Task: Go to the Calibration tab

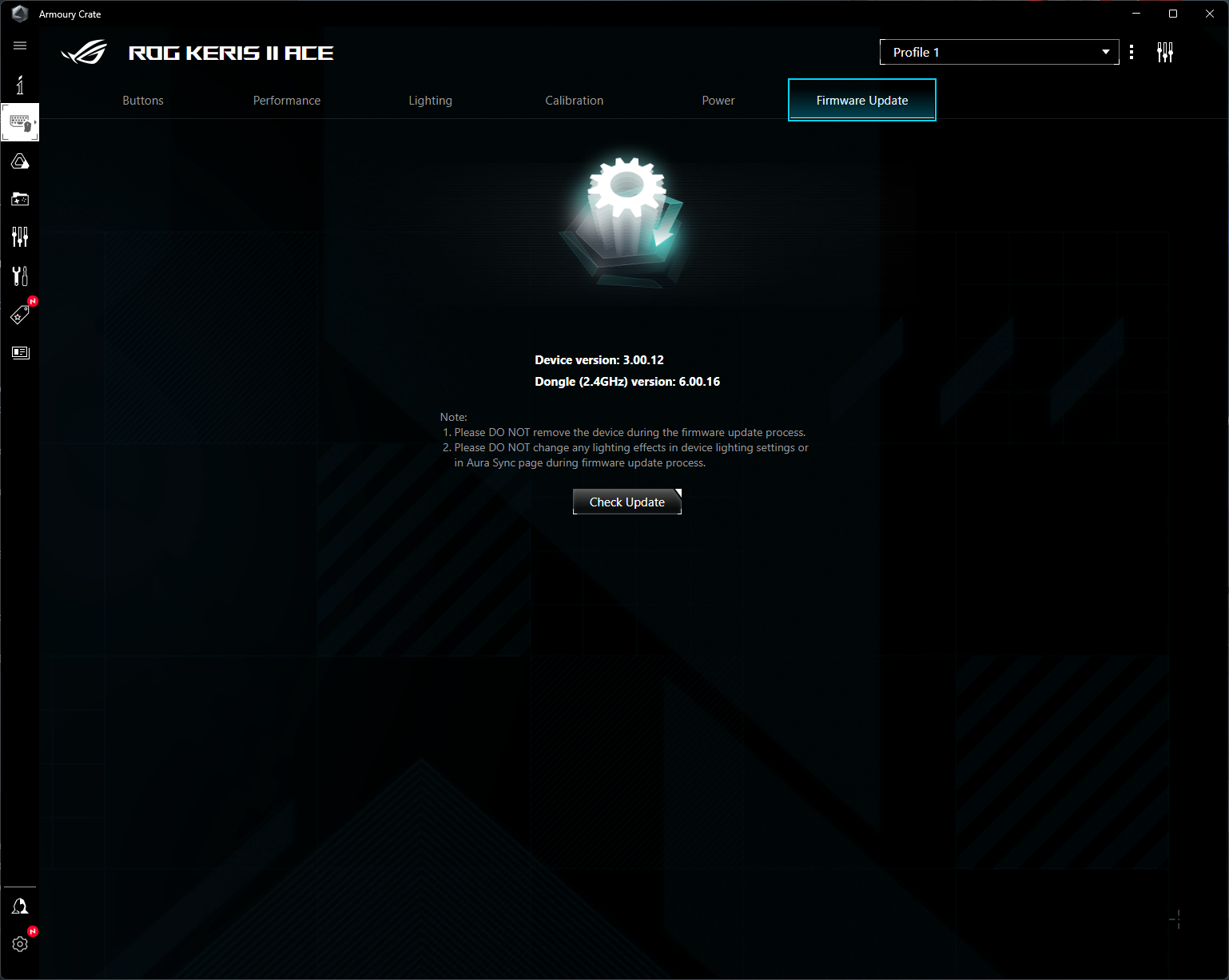Action: pos(575,101)
